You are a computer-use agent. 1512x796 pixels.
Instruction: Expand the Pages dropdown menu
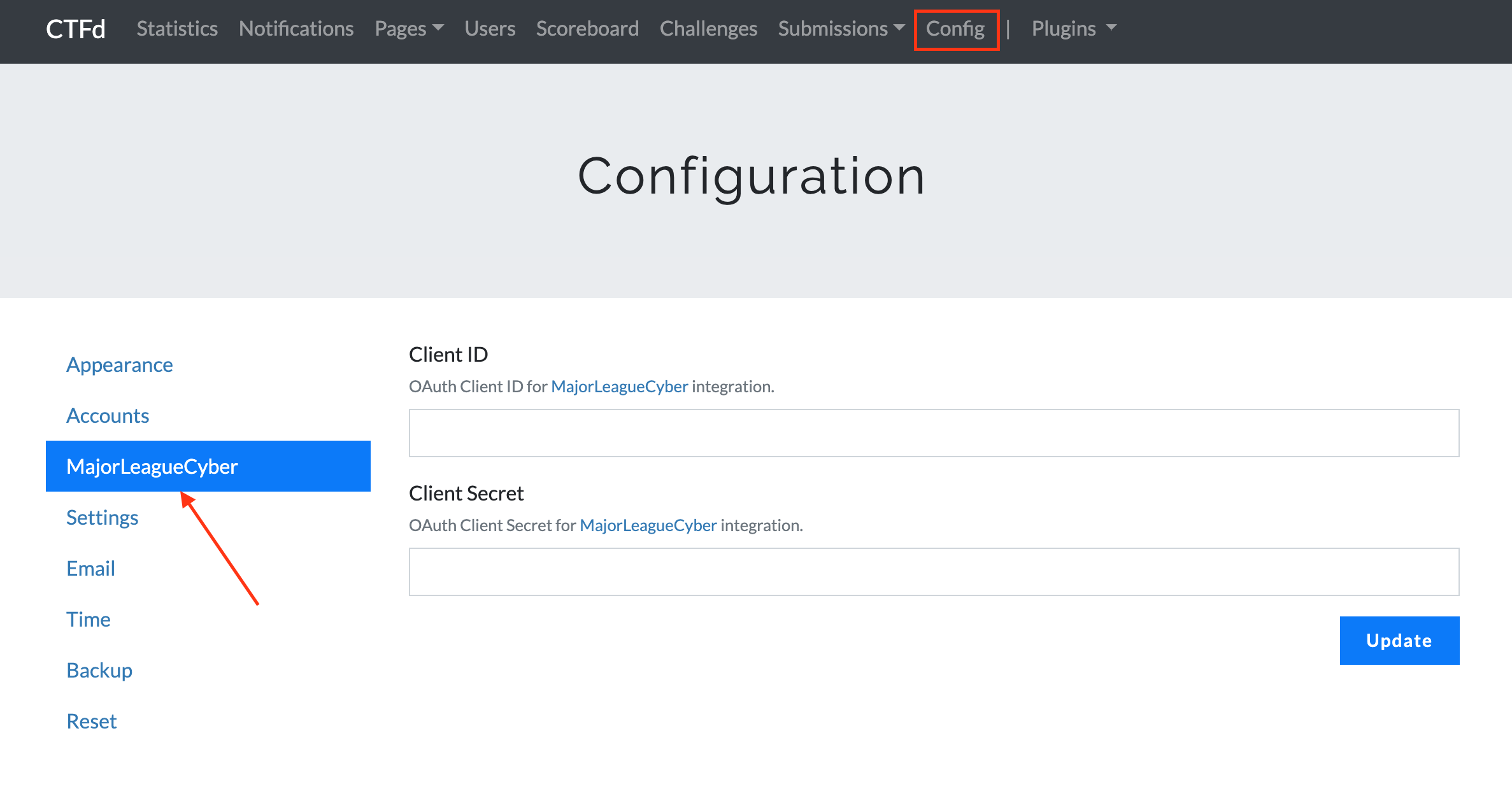[409, 29]
